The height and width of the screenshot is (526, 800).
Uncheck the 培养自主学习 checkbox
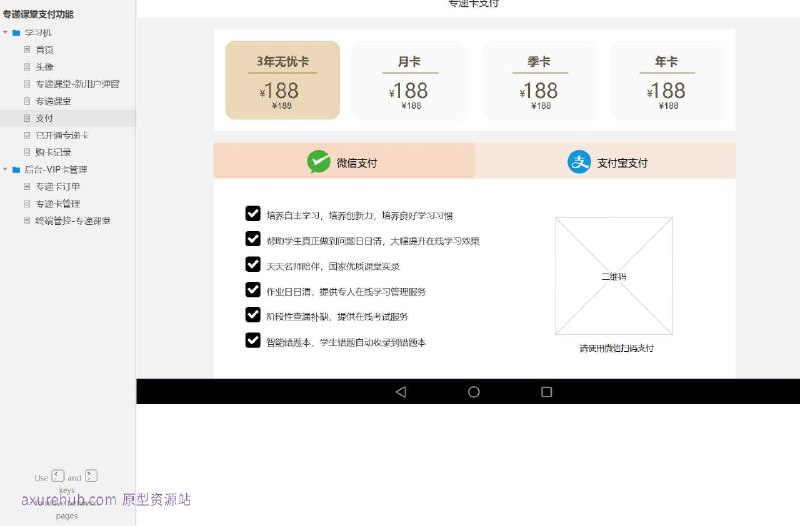click(x=253, y=213)
